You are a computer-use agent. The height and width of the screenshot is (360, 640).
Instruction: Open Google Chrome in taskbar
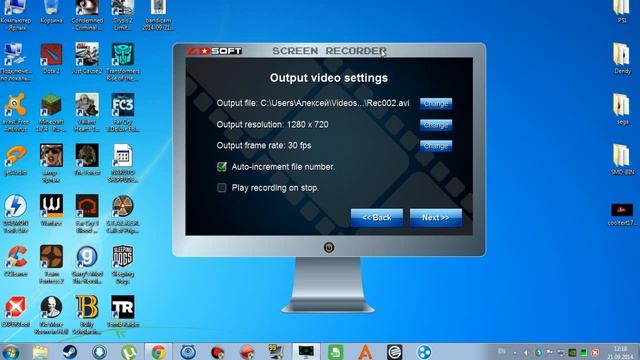[x=158, y=352]
